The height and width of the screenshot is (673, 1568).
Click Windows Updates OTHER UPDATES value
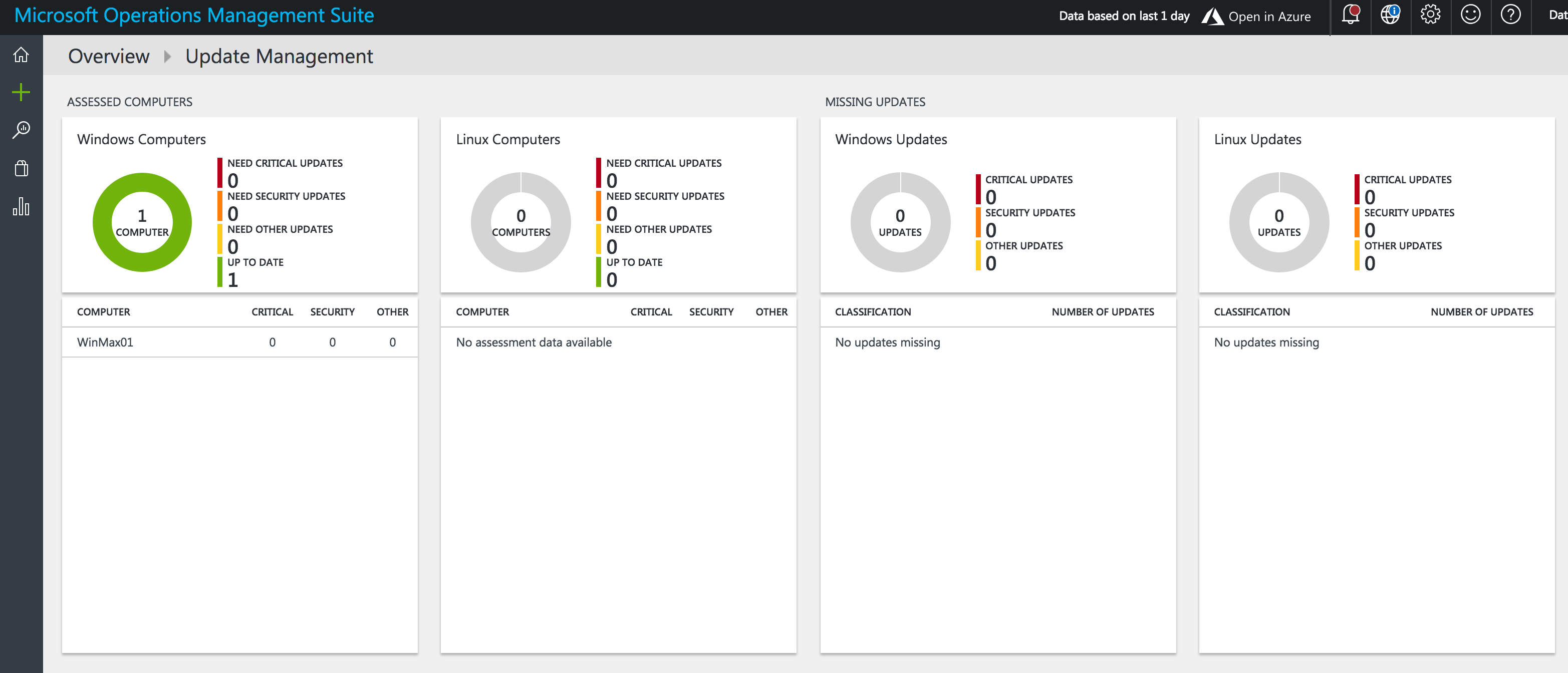991,263
